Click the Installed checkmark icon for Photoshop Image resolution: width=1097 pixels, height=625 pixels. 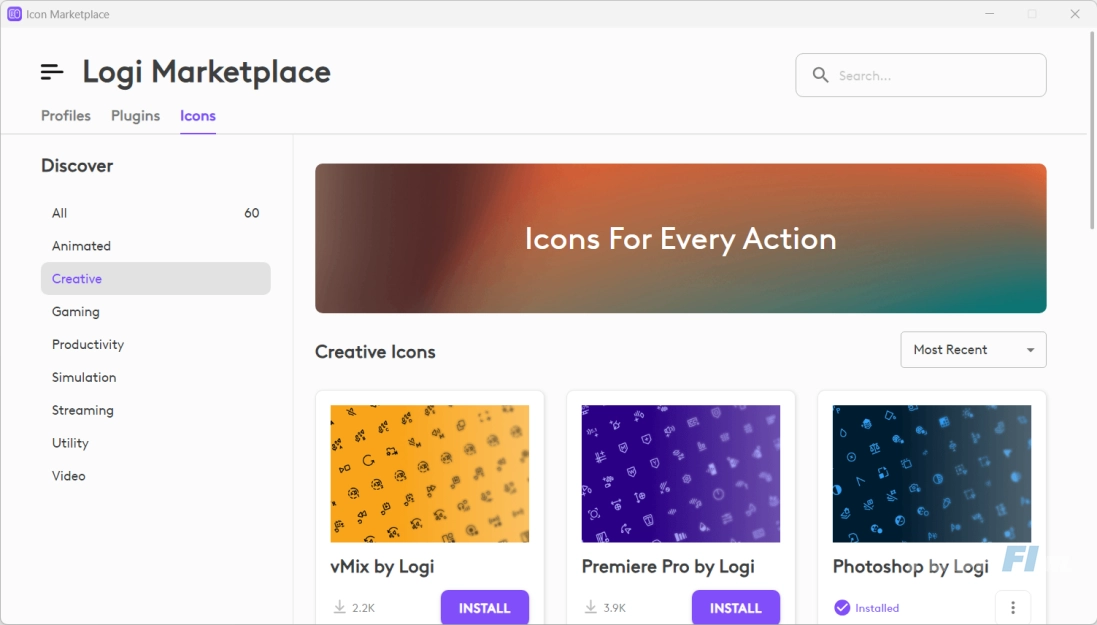pyautogui.click(x=842, y=608)
